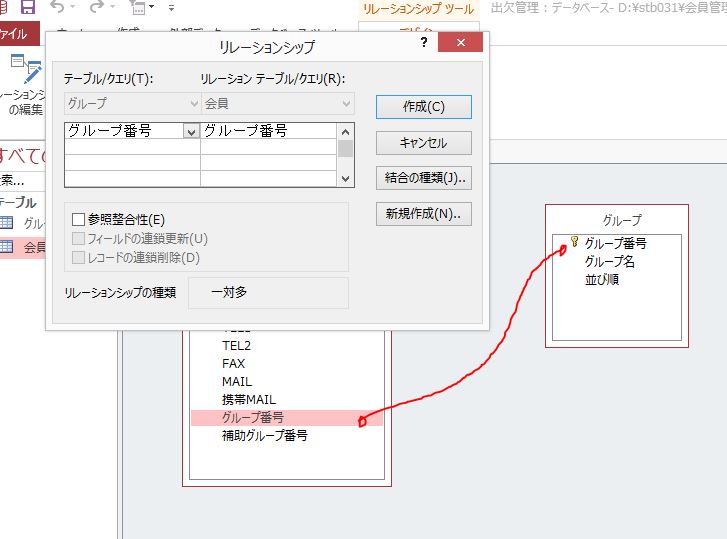The image size is (727, 539).
Task: Open the Customize Quick Access Toolbar arrow
Action: (x=172, y=7)
